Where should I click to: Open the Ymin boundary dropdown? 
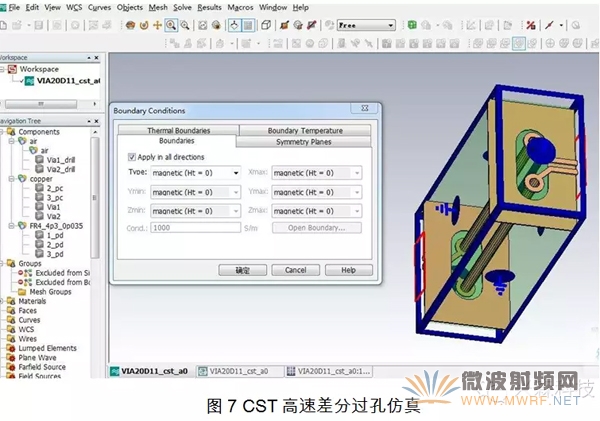tap(236, 192)
